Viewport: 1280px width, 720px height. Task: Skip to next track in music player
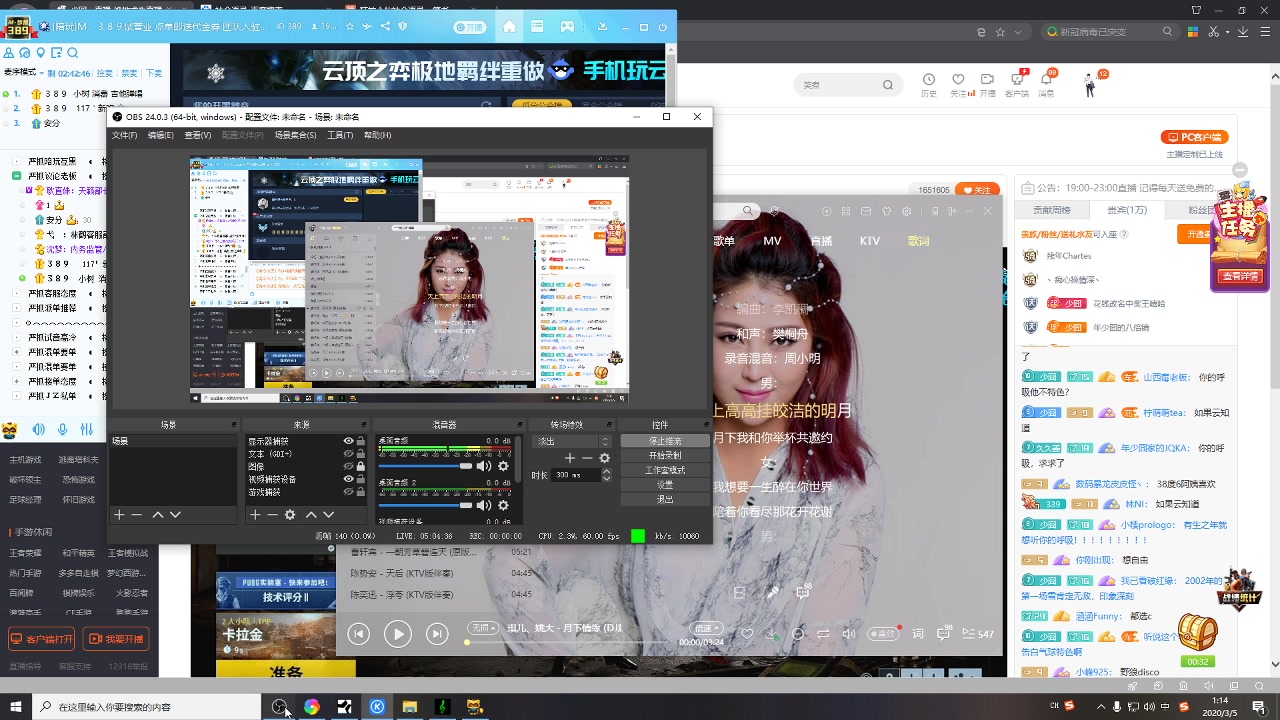[x=437, y=633]
